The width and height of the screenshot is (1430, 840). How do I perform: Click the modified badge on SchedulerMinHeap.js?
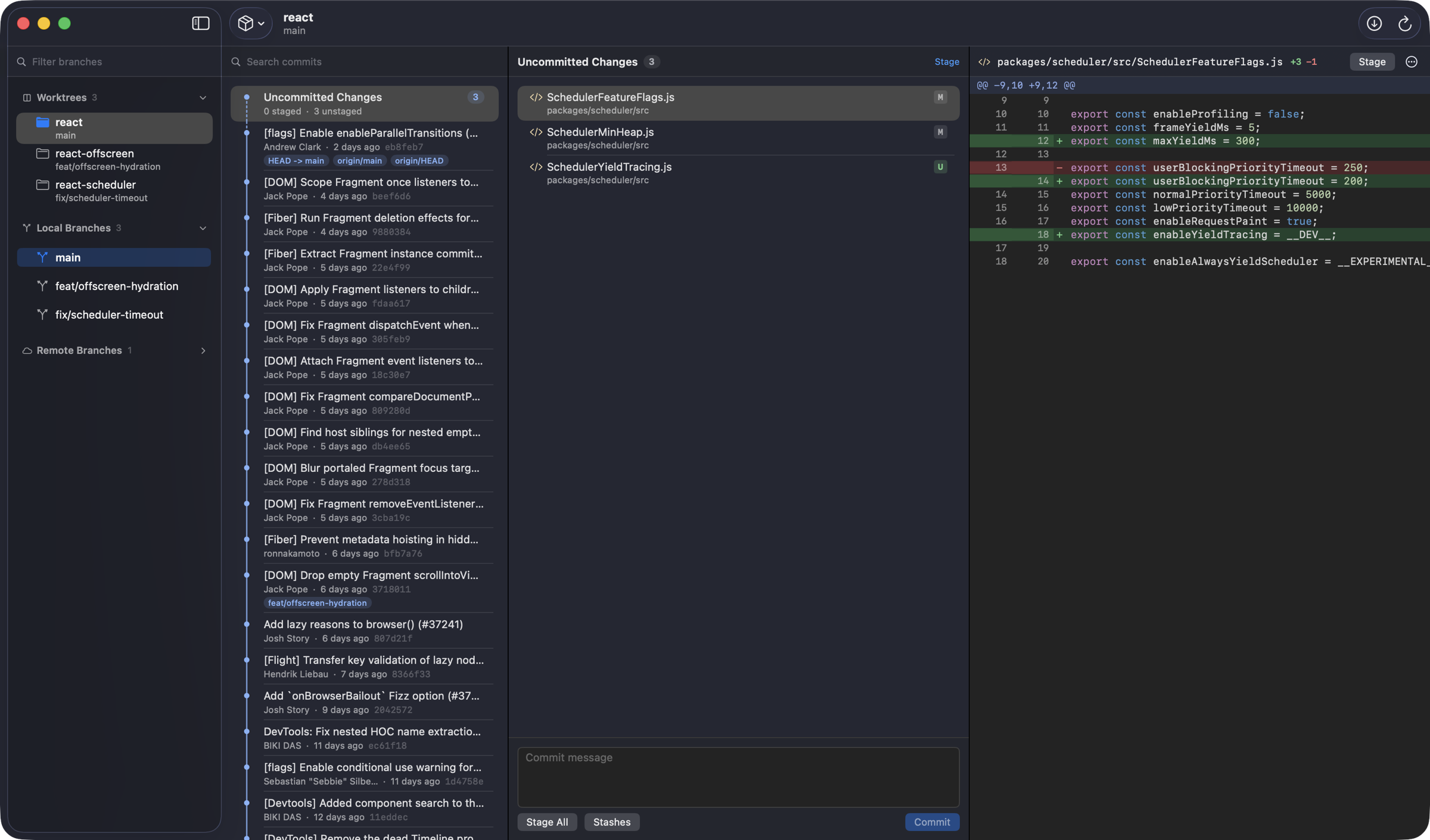click(x=940, y=132)
